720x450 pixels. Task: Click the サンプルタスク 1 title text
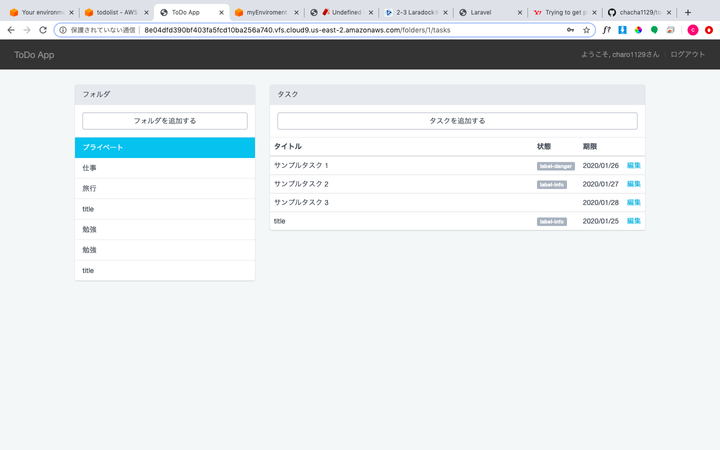[301, 165]
